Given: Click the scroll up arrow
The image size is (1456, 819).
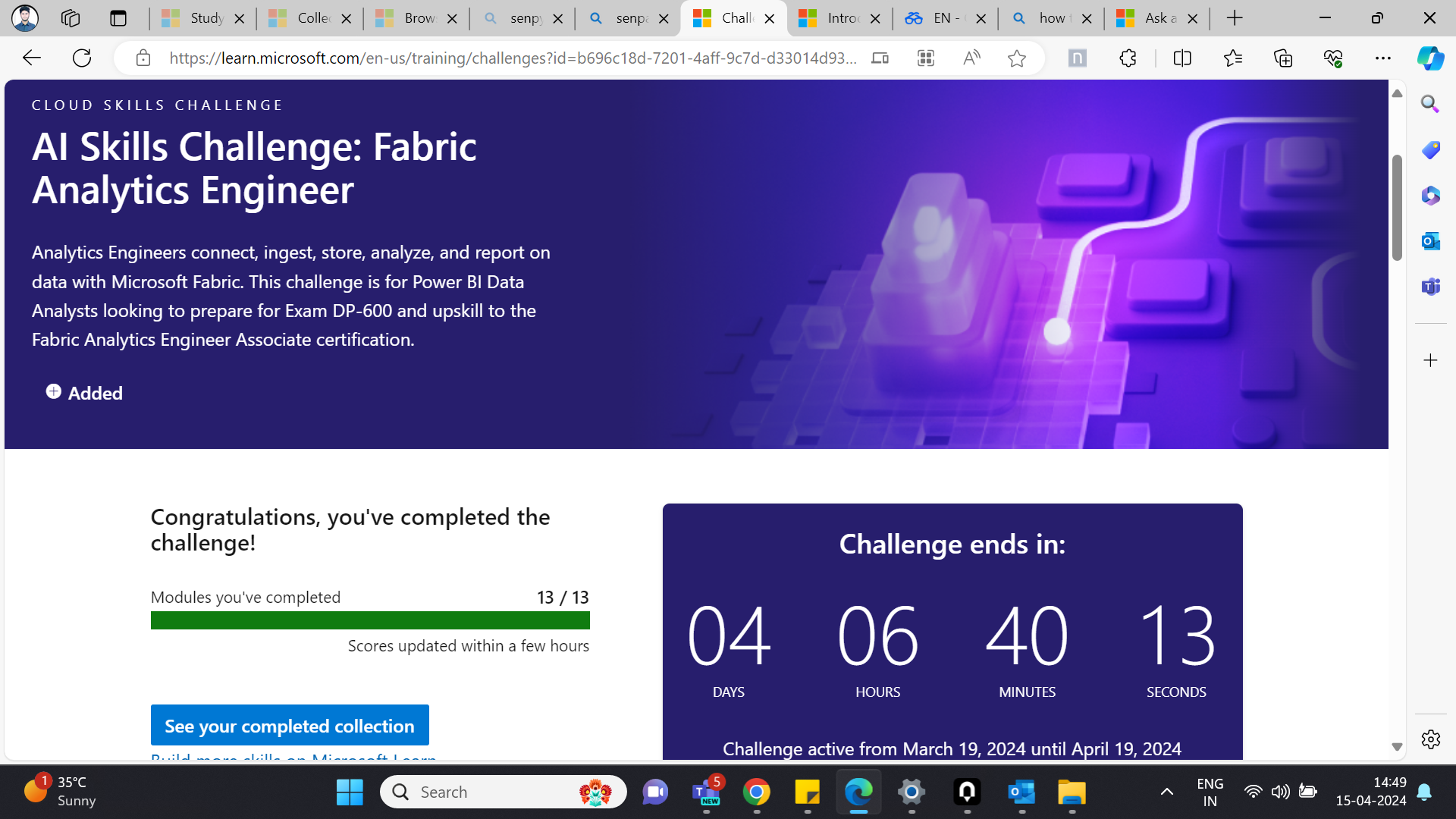Looking at the screenshot, I should (1397, 93).
